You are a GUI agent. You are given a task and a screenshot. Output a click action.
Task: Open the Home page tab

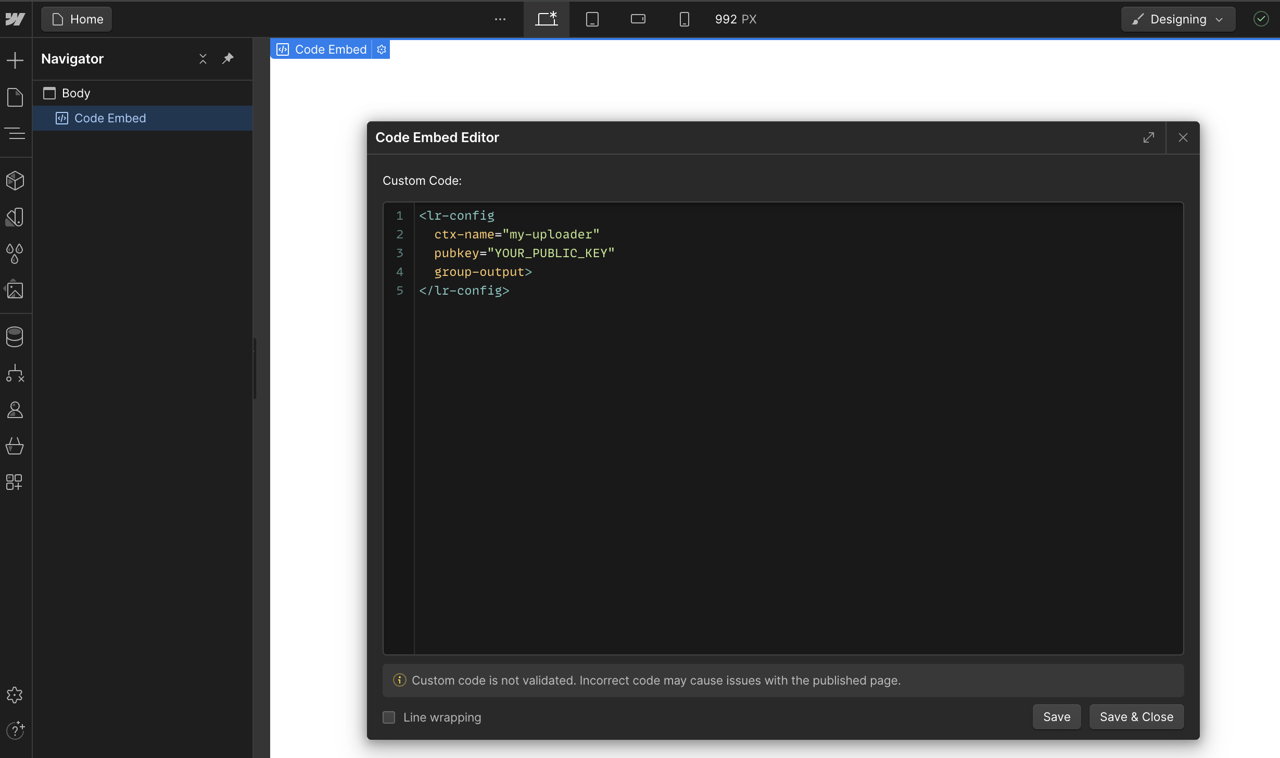tap(77, 19)
